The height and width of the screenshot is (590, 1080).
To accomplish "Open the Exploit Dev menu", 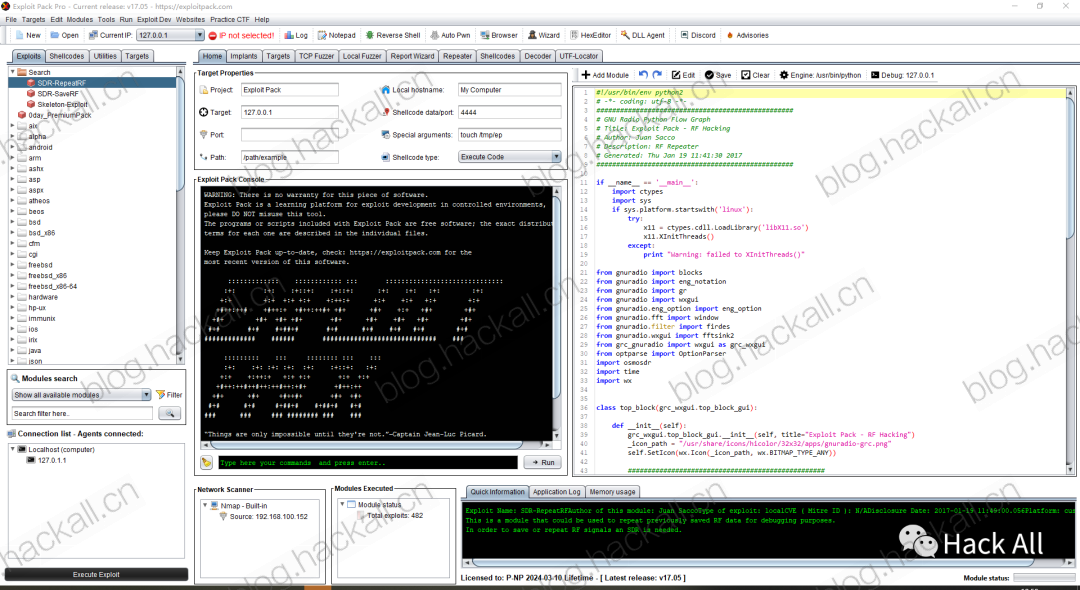I will click(154, 19).
